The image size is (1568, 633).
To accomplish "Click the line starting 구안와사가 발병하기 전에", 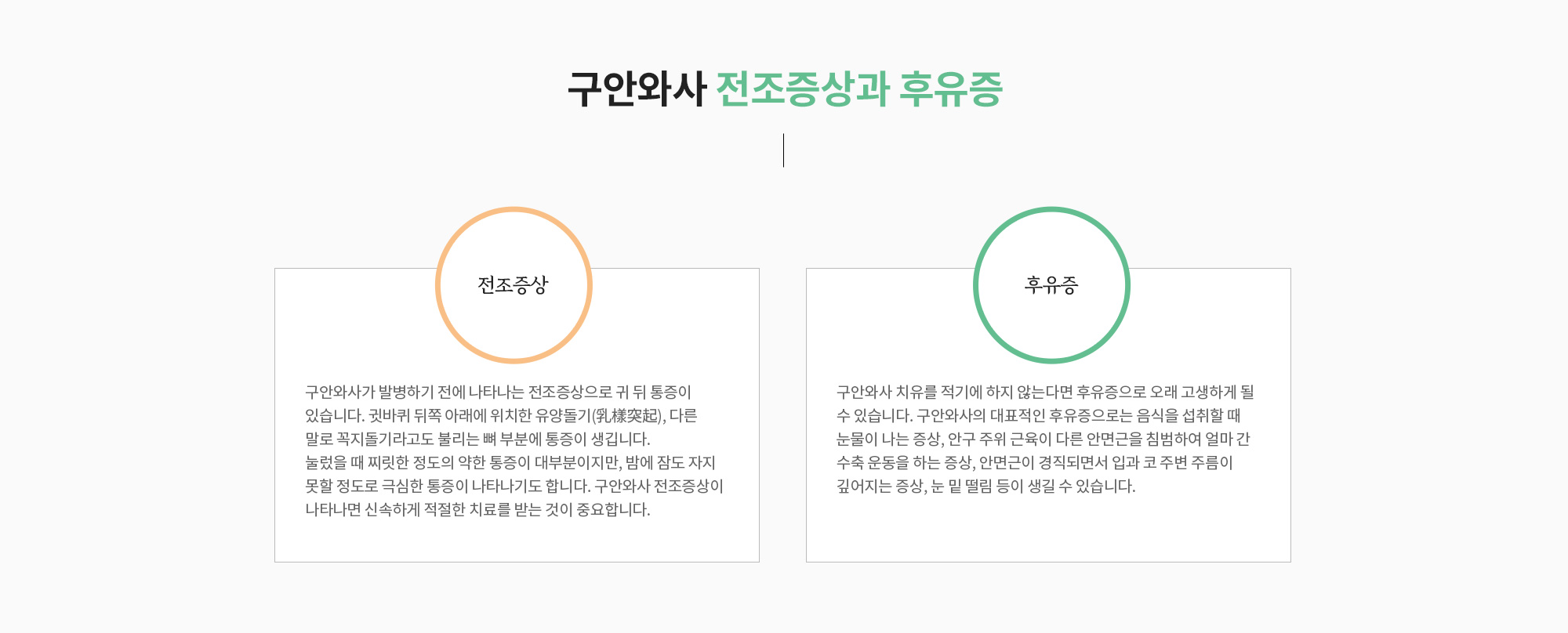I will pyautogui.click(x=498, y=392).
